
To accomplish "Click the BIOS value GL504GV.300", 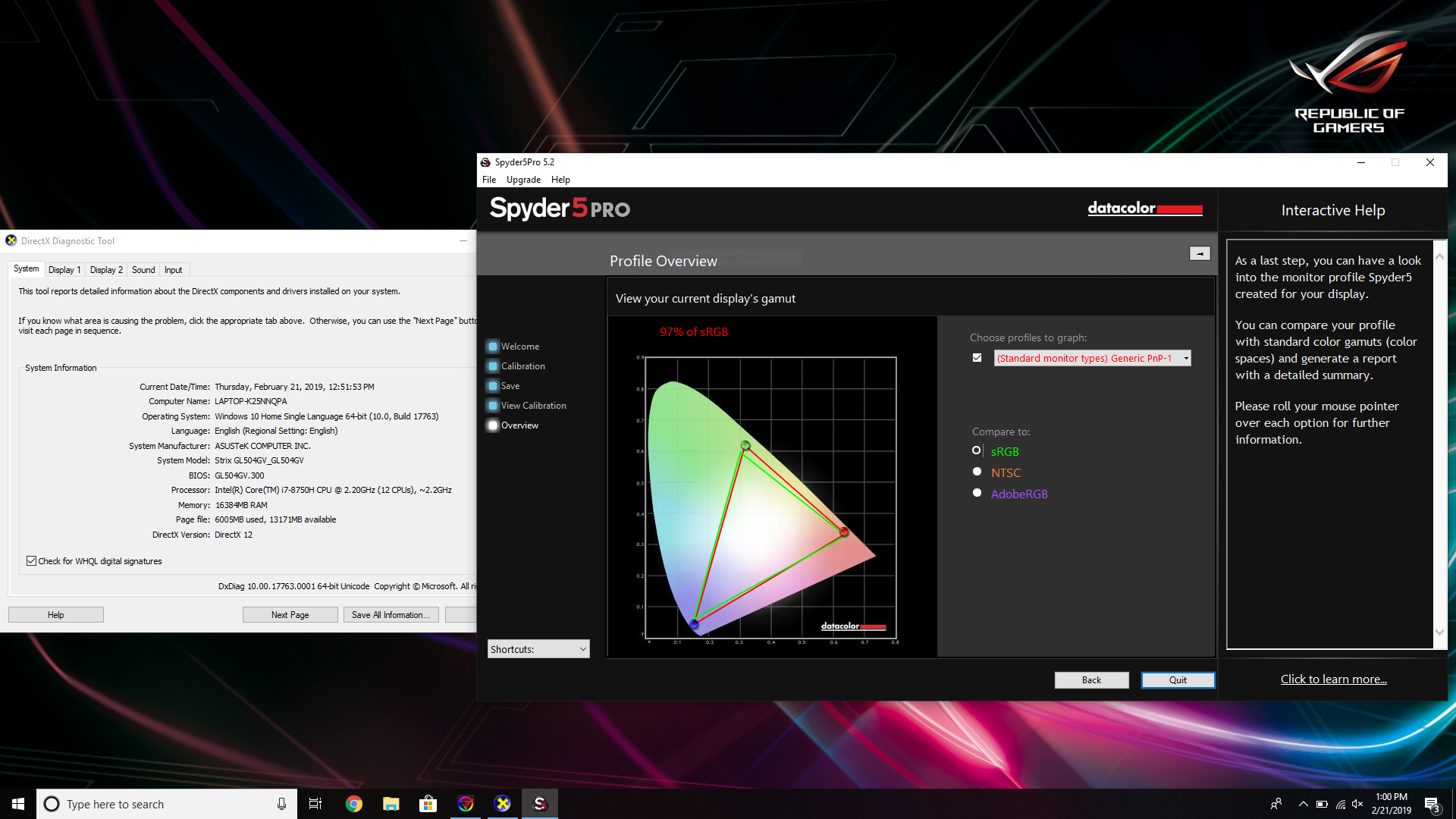I will point(240,475).
